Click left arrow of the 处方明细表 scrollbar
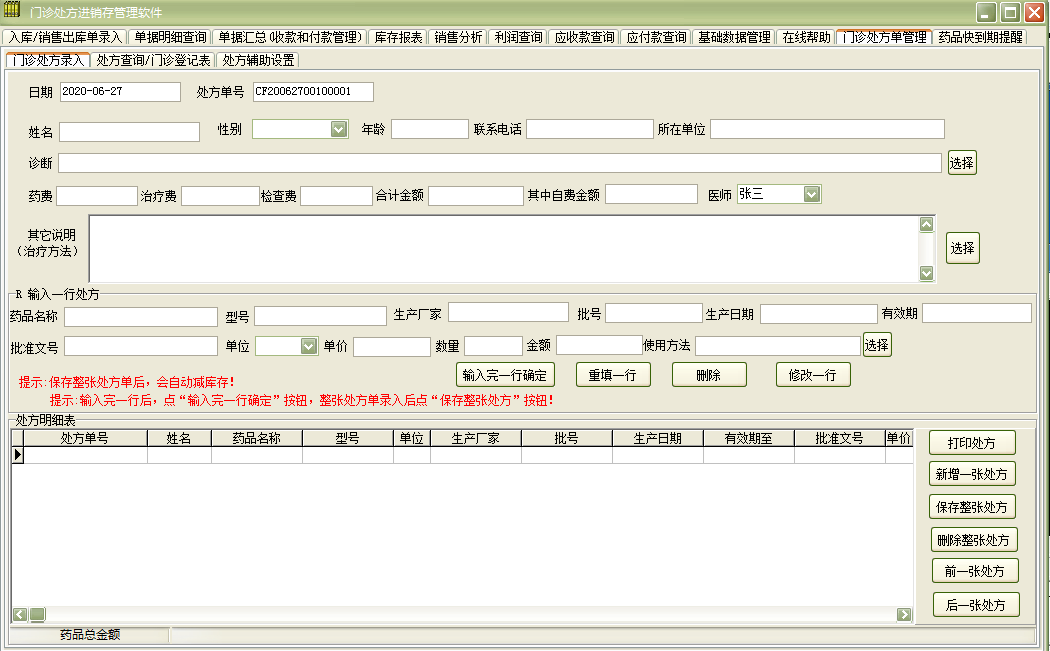The width and height of the screenshot is (1050, 651). (x=20, y=614)
